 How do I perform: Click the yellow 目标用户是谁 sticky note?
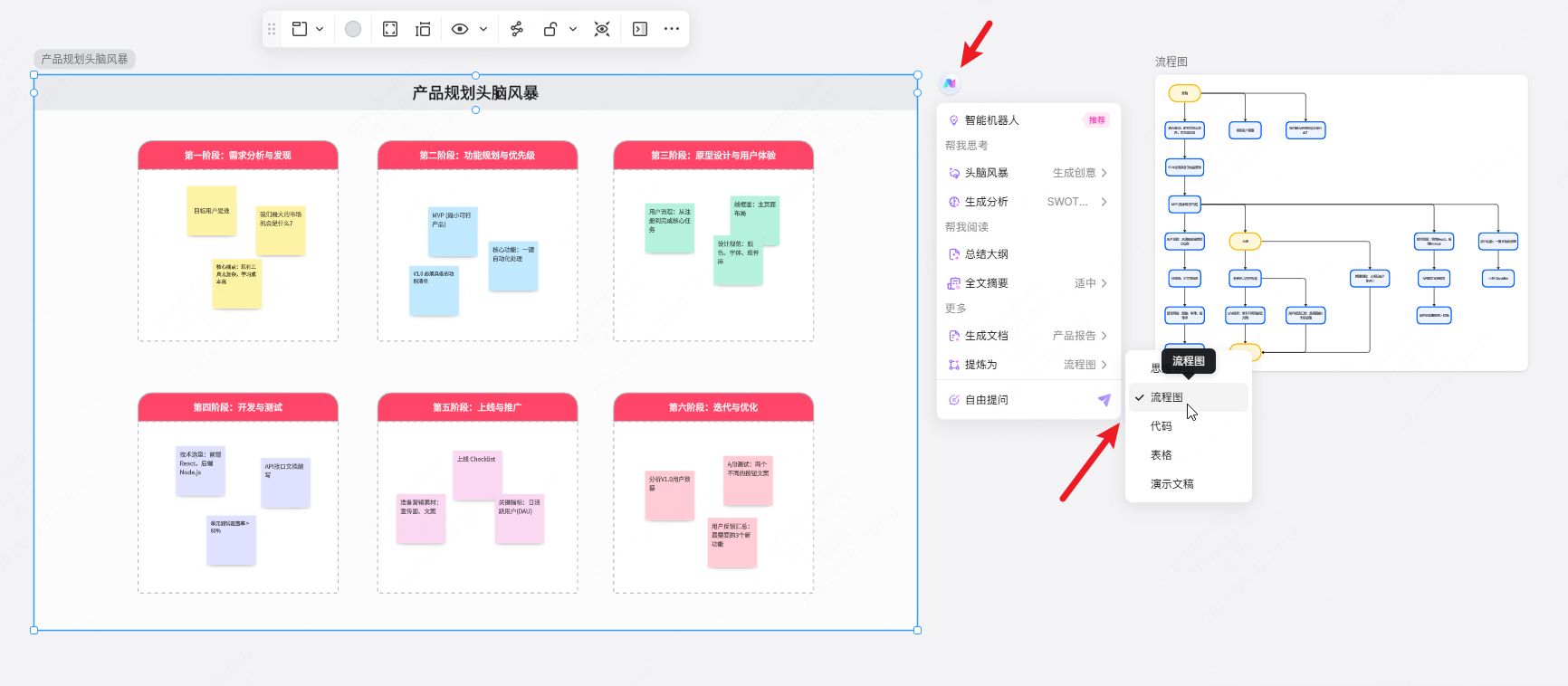click(212, 211)
